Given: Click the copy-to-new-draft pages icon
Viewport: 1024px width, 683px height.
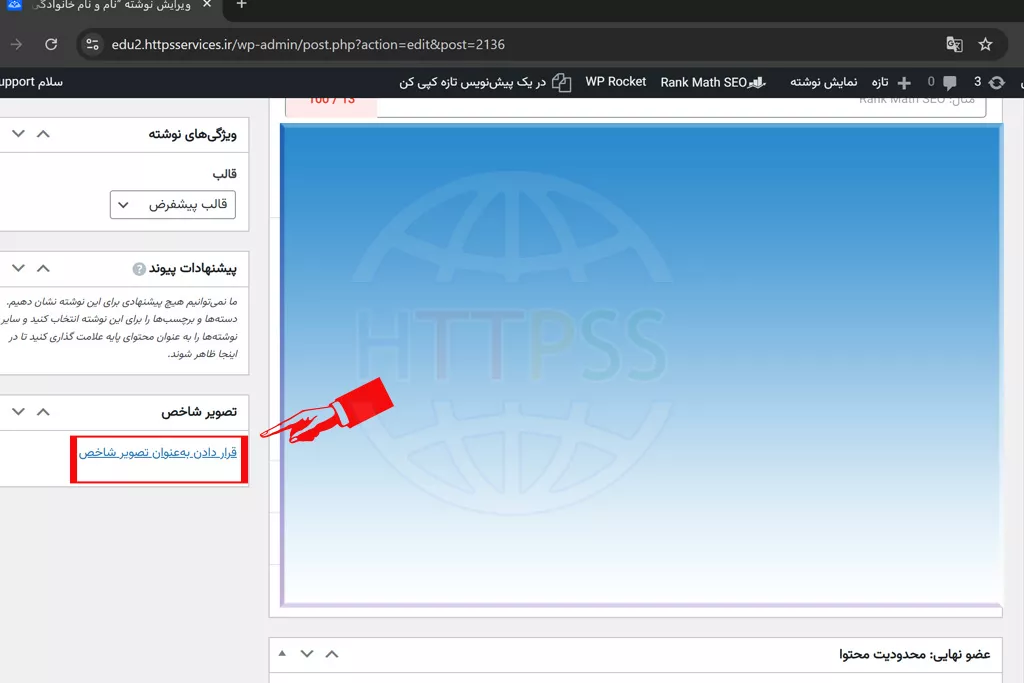Looking at the screenshot, I should point(562,82).
